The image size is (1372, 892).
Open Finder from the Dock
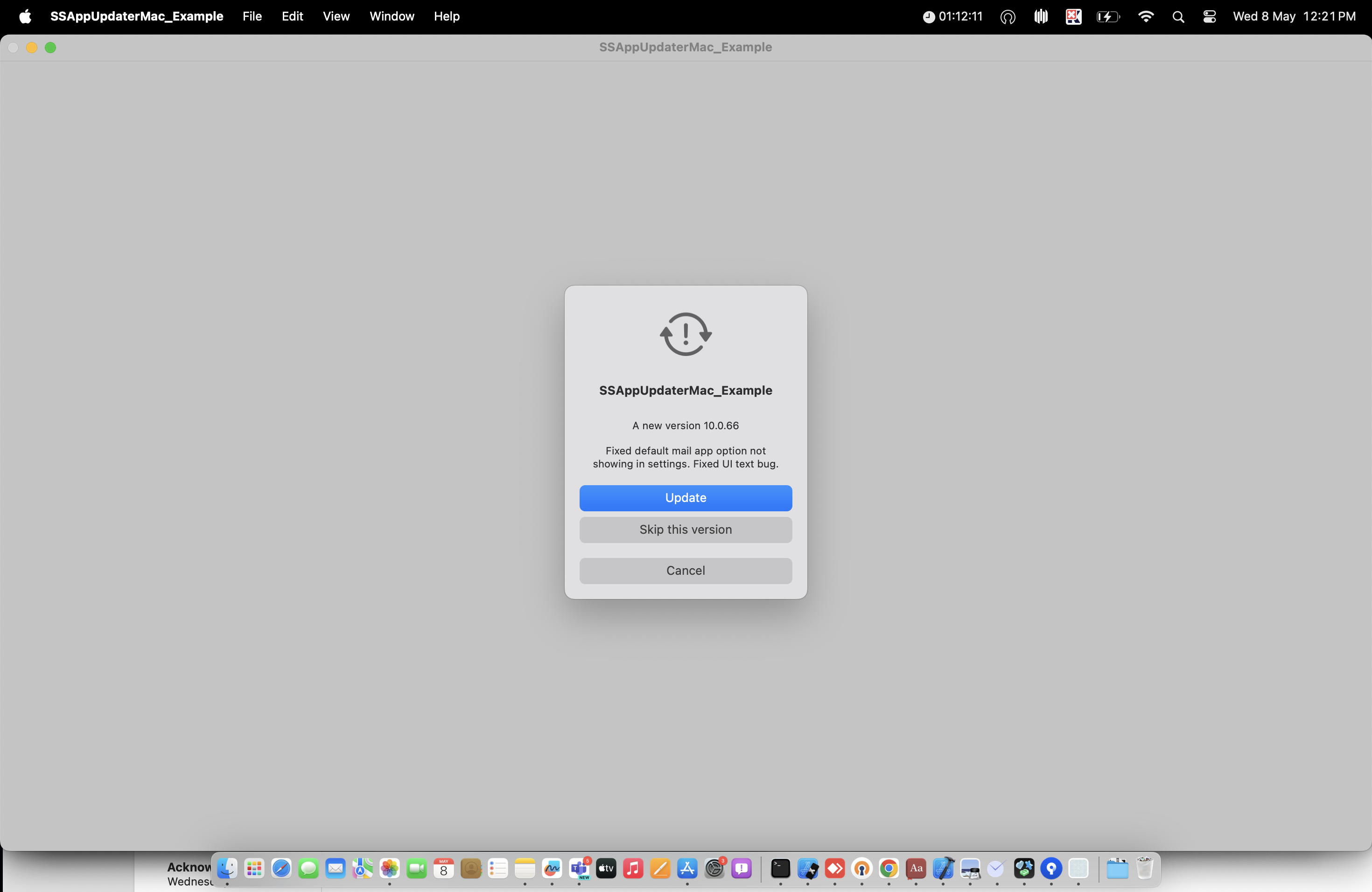[x=227, y=868]
